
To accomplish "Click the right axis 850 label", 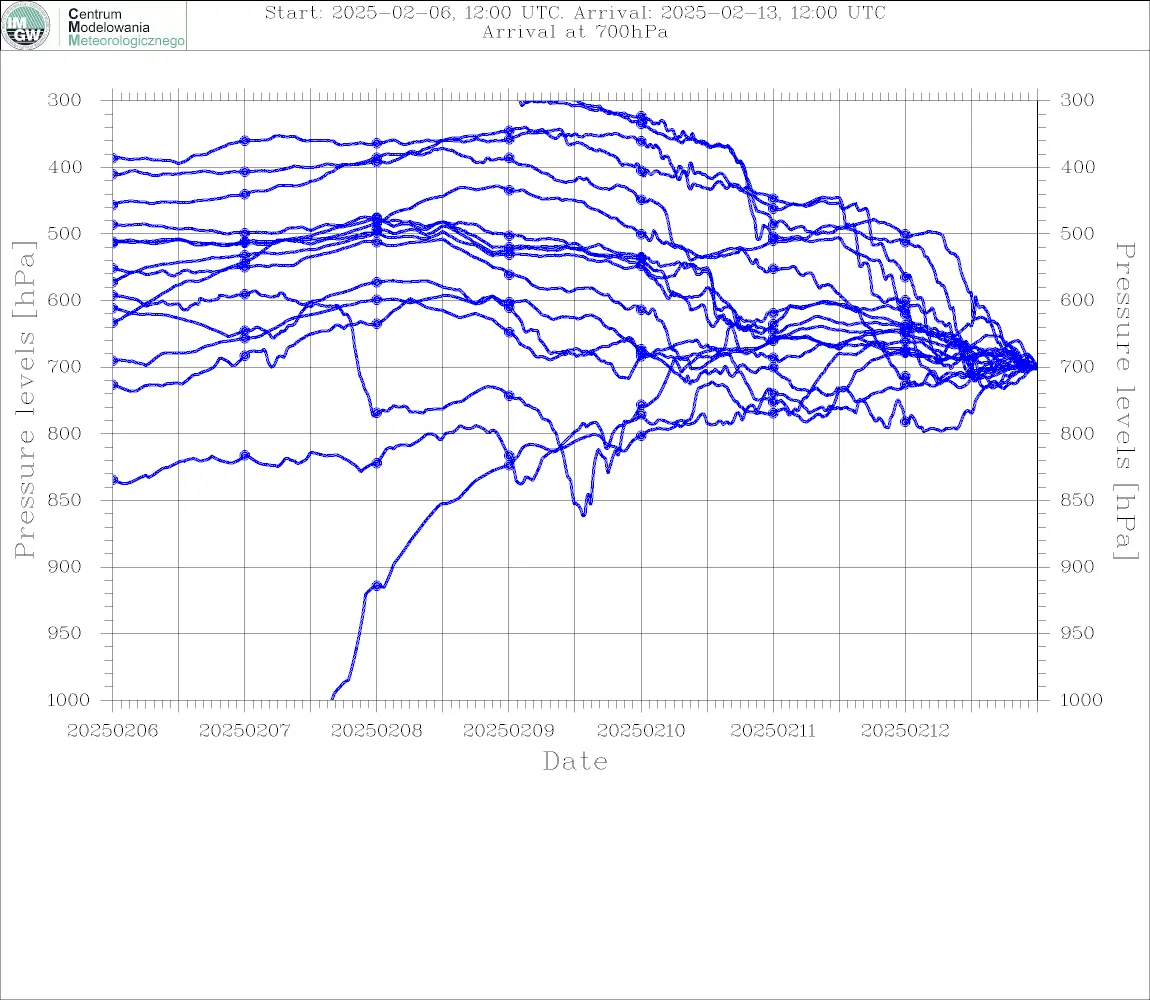I will point(1077,500).
